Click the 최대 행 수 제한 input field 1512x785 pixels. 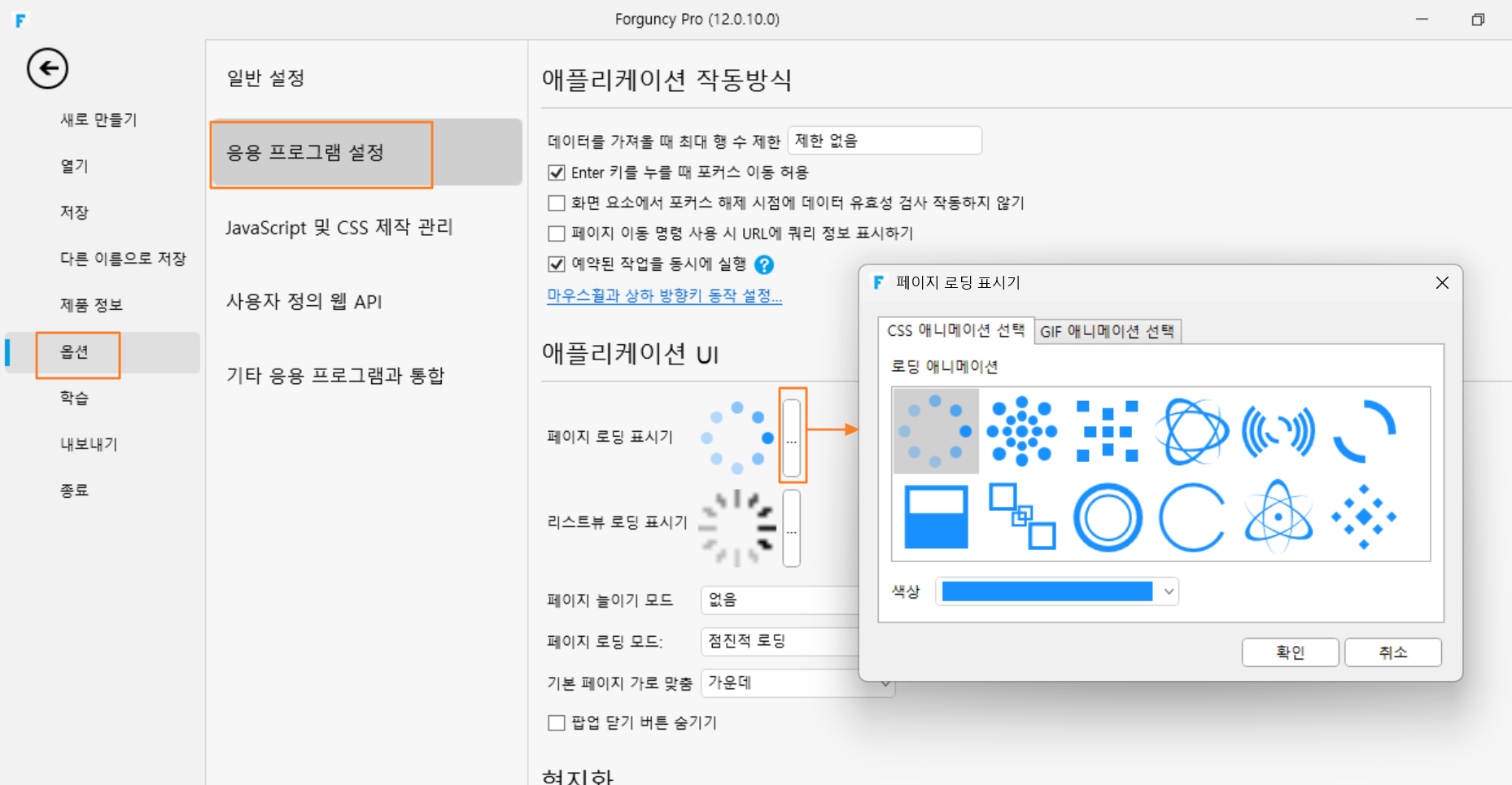pyautogui.click(x=885, y=141)
